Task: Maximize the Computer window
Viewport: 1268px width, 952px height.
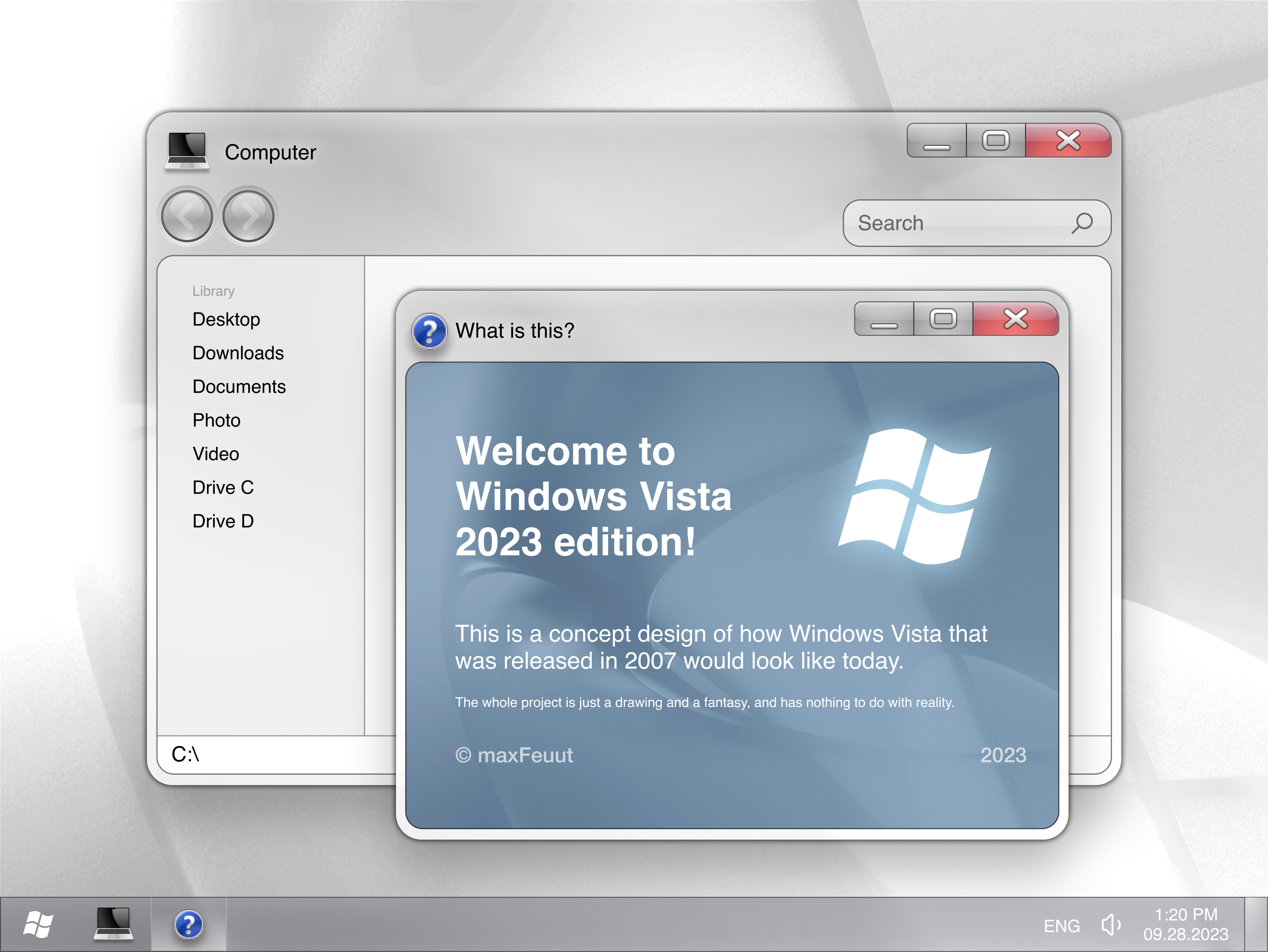Action: point(996,140)
